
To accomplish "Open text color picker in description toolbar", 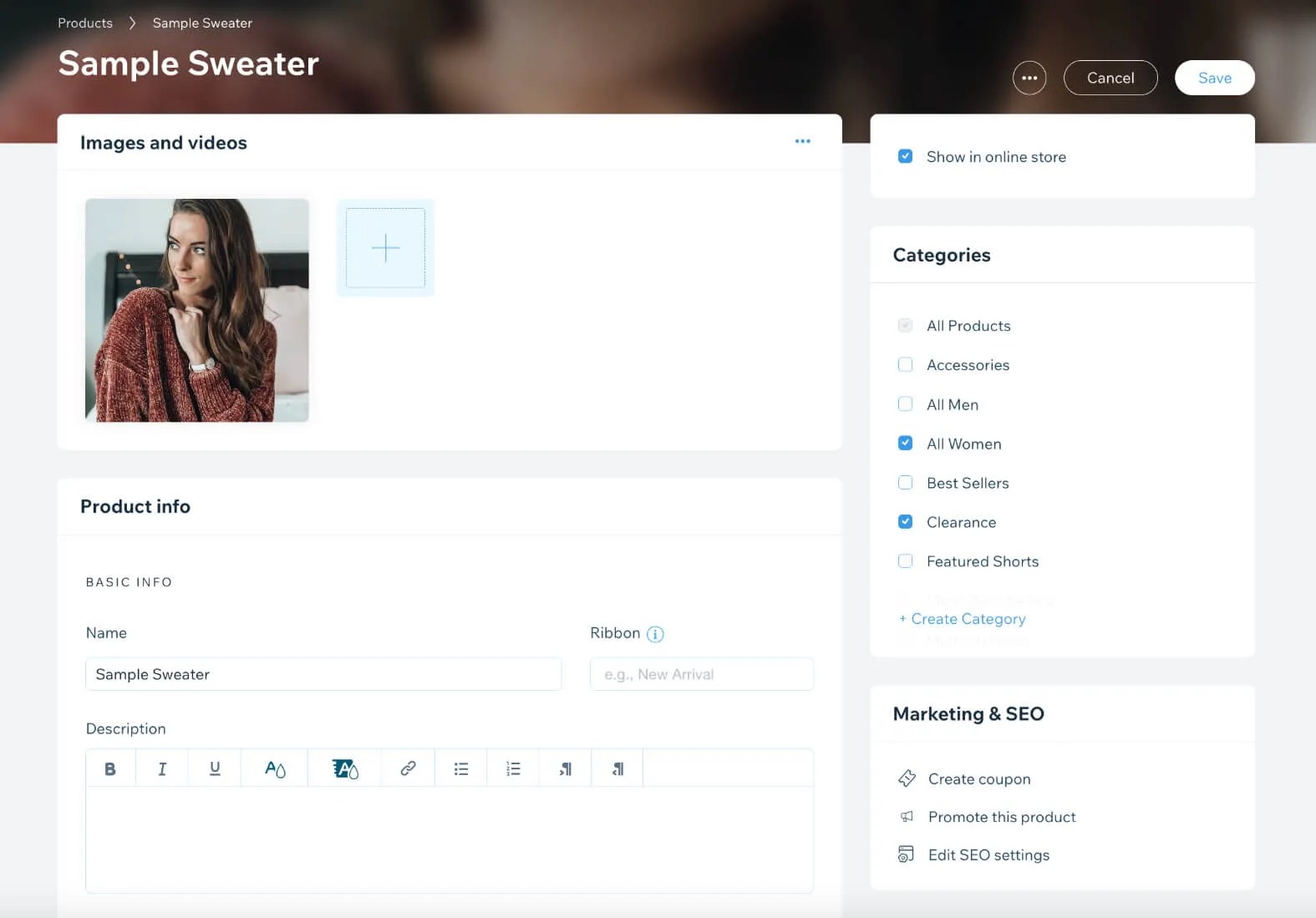I will coord(275,768).
